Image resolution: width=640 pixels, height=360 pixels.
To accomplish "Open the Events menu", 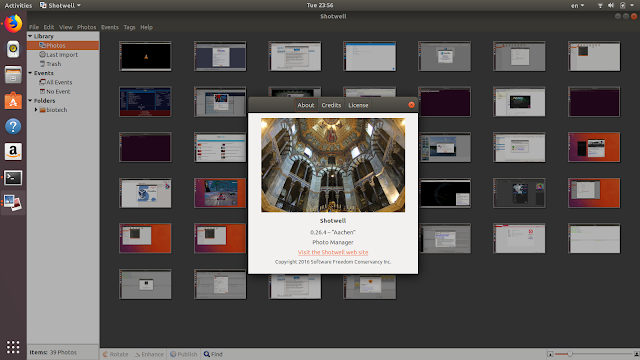I will [110, 27].
